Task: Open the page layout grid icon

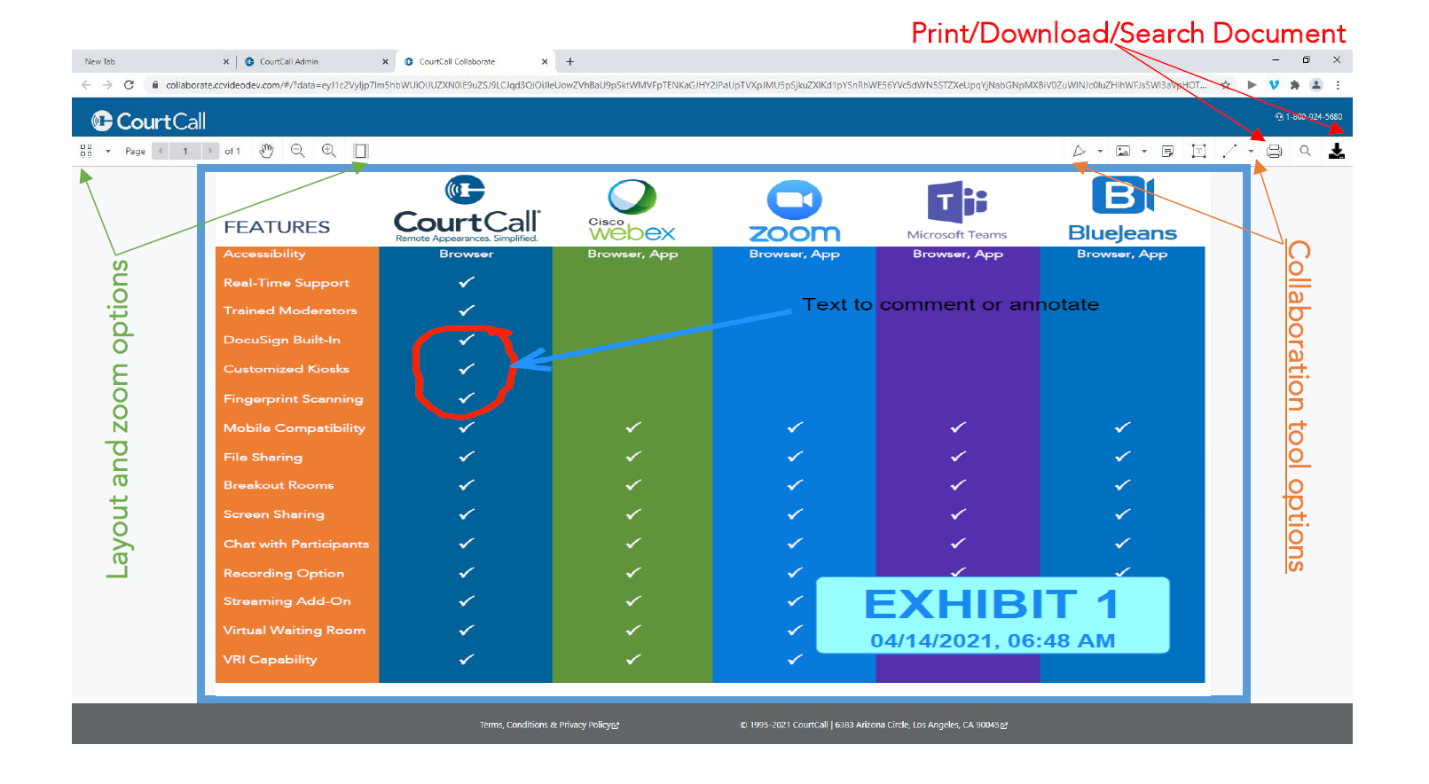Action: 87,151
